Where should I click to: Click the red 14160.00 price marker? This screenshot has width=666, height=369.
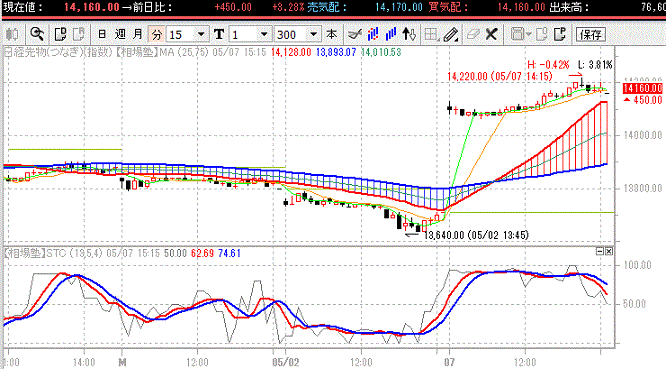[643, 88]
